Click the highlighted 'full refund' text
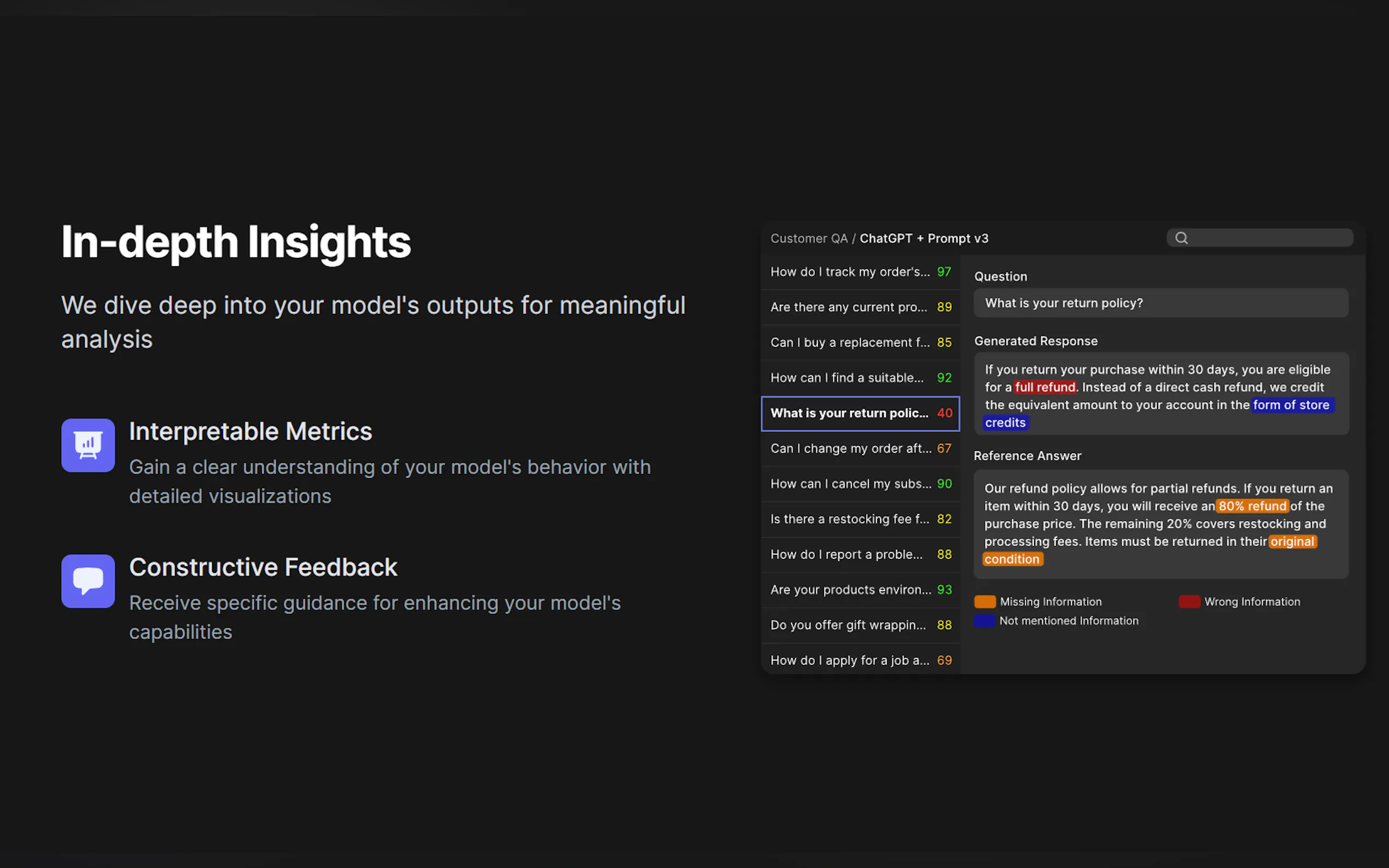The image size is (1389, 868). coord(1044,388)
